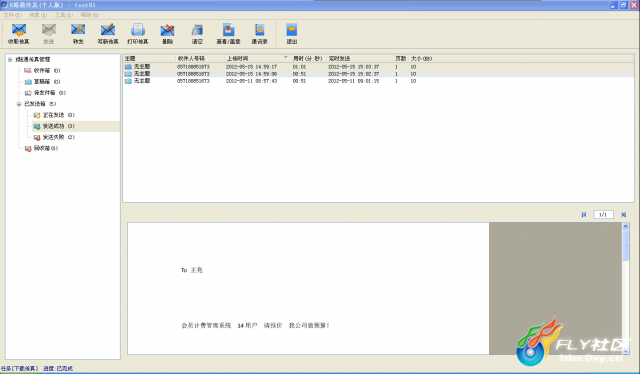Open the 查看/盖章 view and stamp tool

pyautogui.click(x=228, y=34)
